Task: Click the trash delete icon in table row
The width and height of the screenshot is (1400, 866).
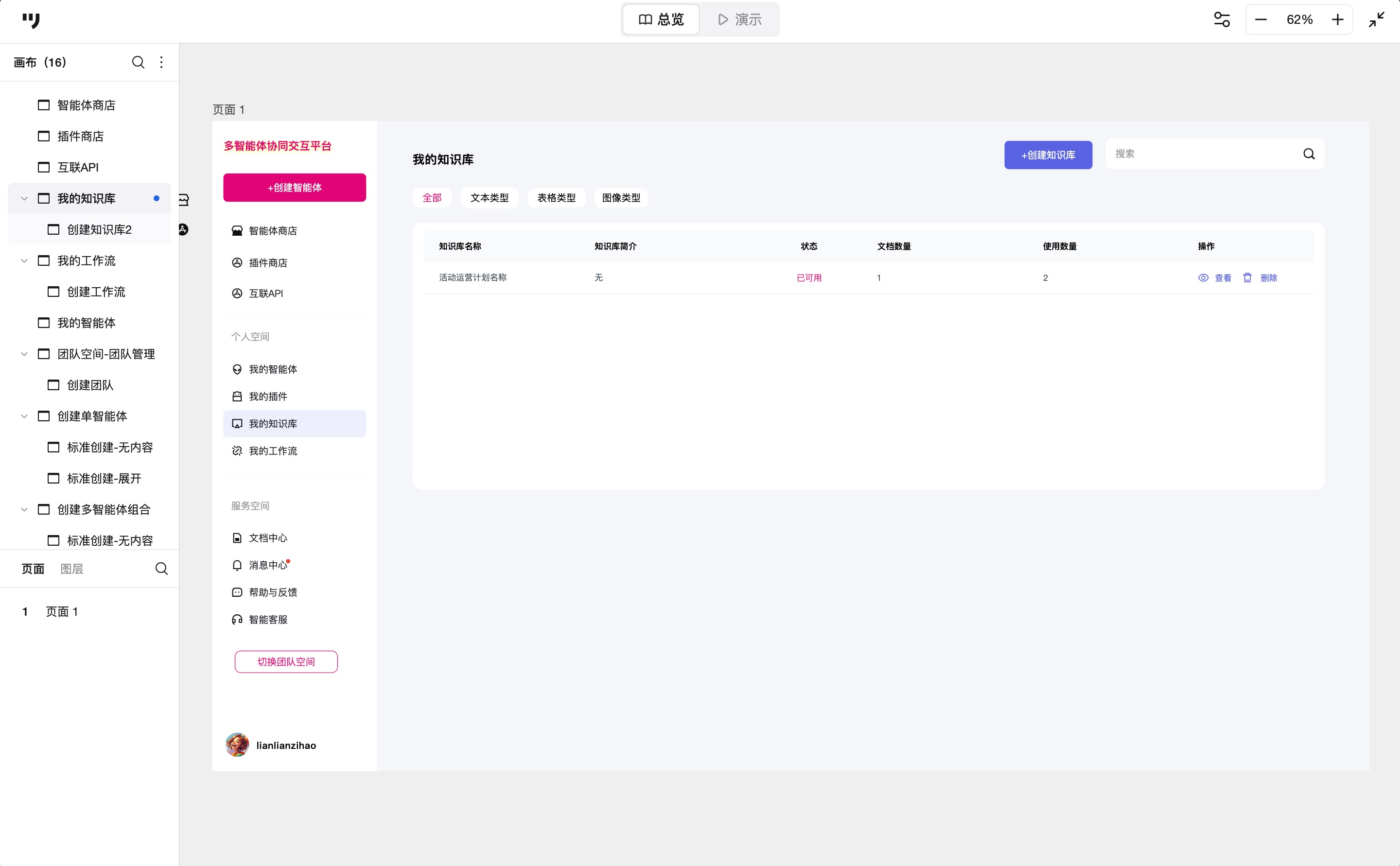Action: coord(1247,278)
